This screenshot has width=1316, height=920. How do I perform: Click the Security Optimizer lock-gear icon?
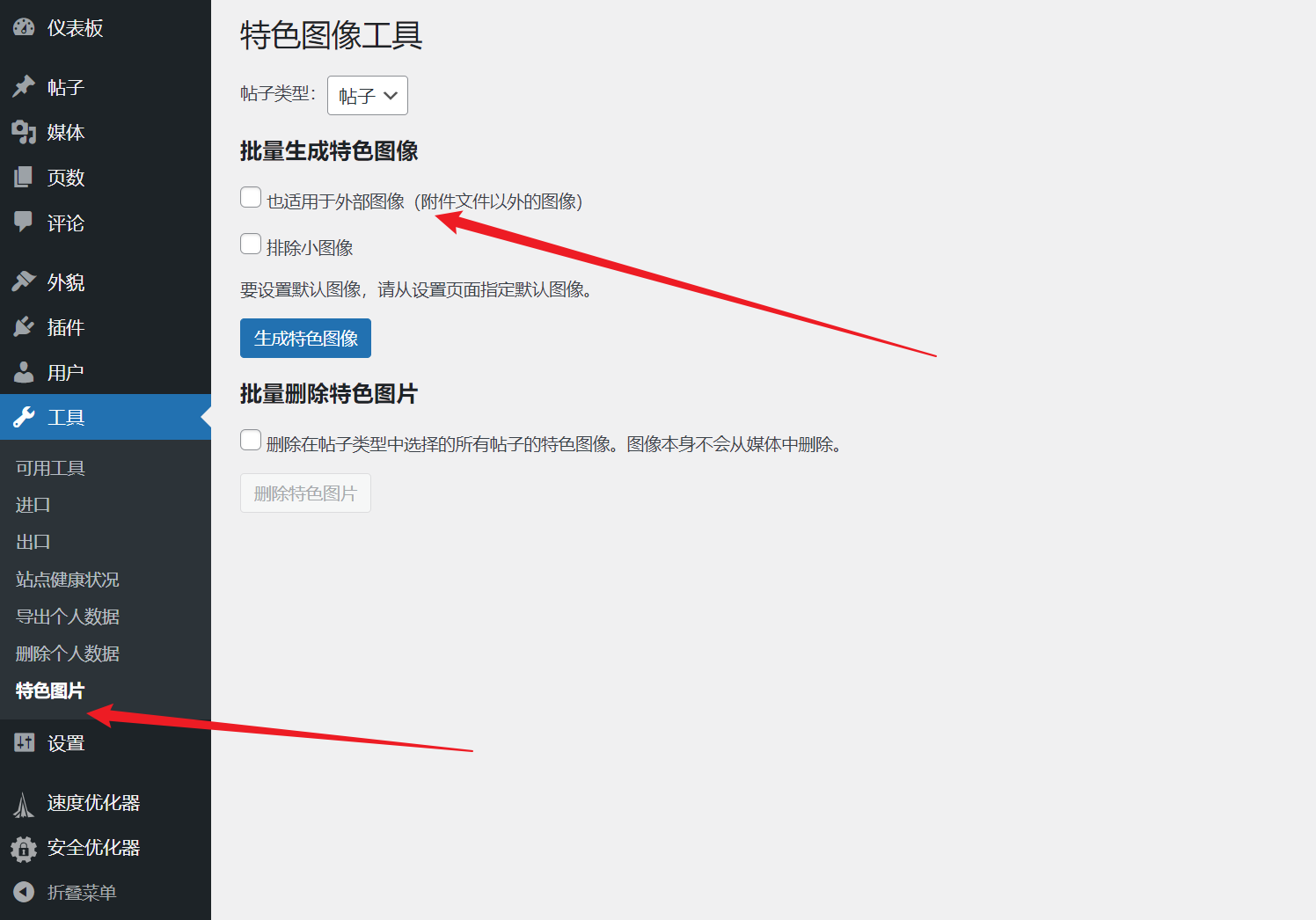coord(24,849)
